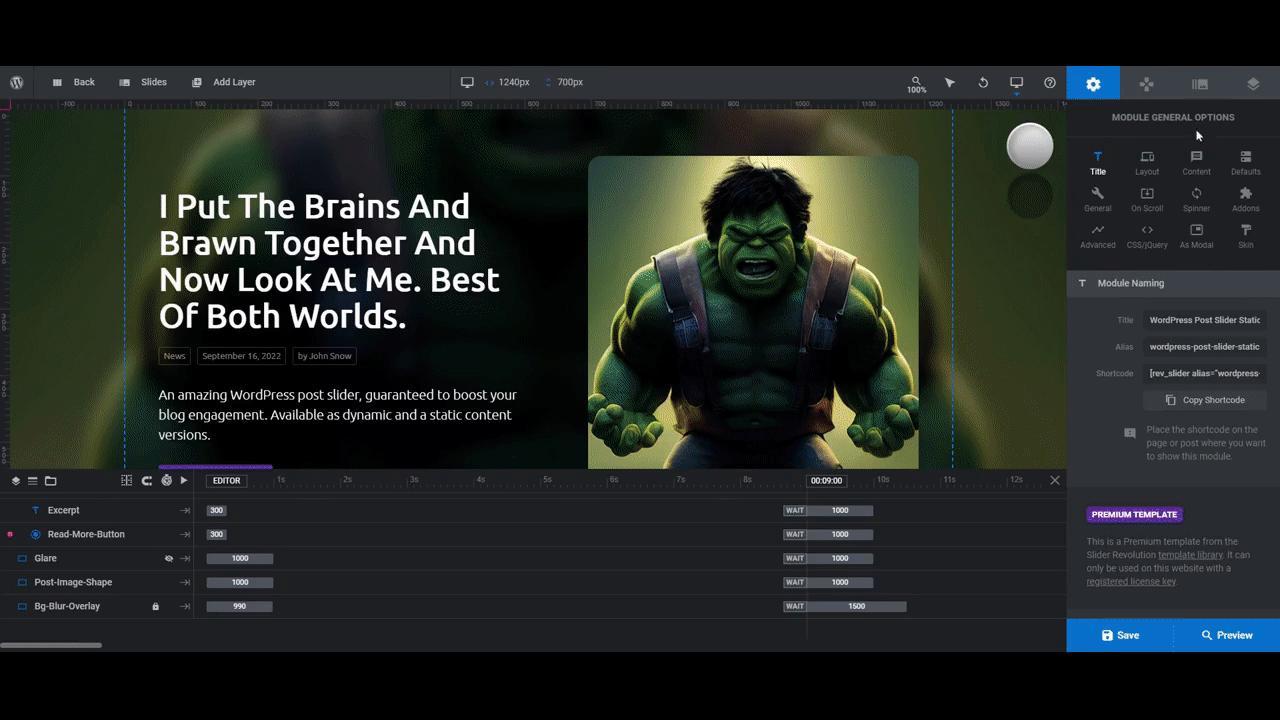Open Module General Options gear tab
The image size is (1280, 720).
1093,83
